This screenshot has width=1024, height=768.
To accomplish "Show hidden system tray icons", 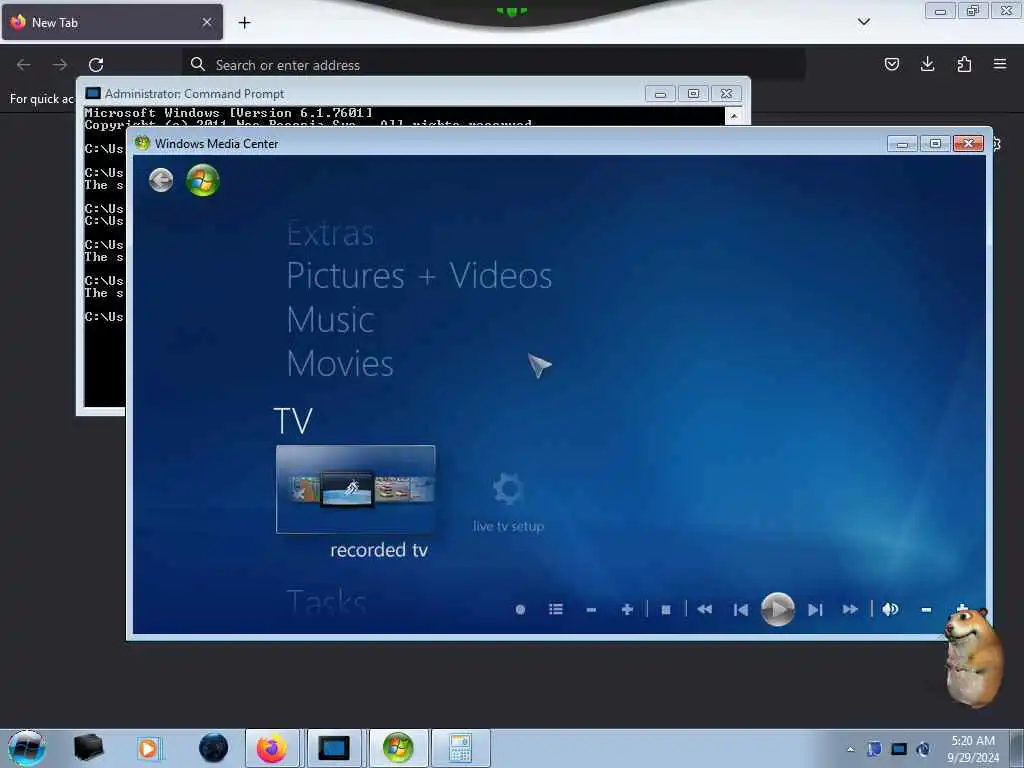I will (850, 749).
